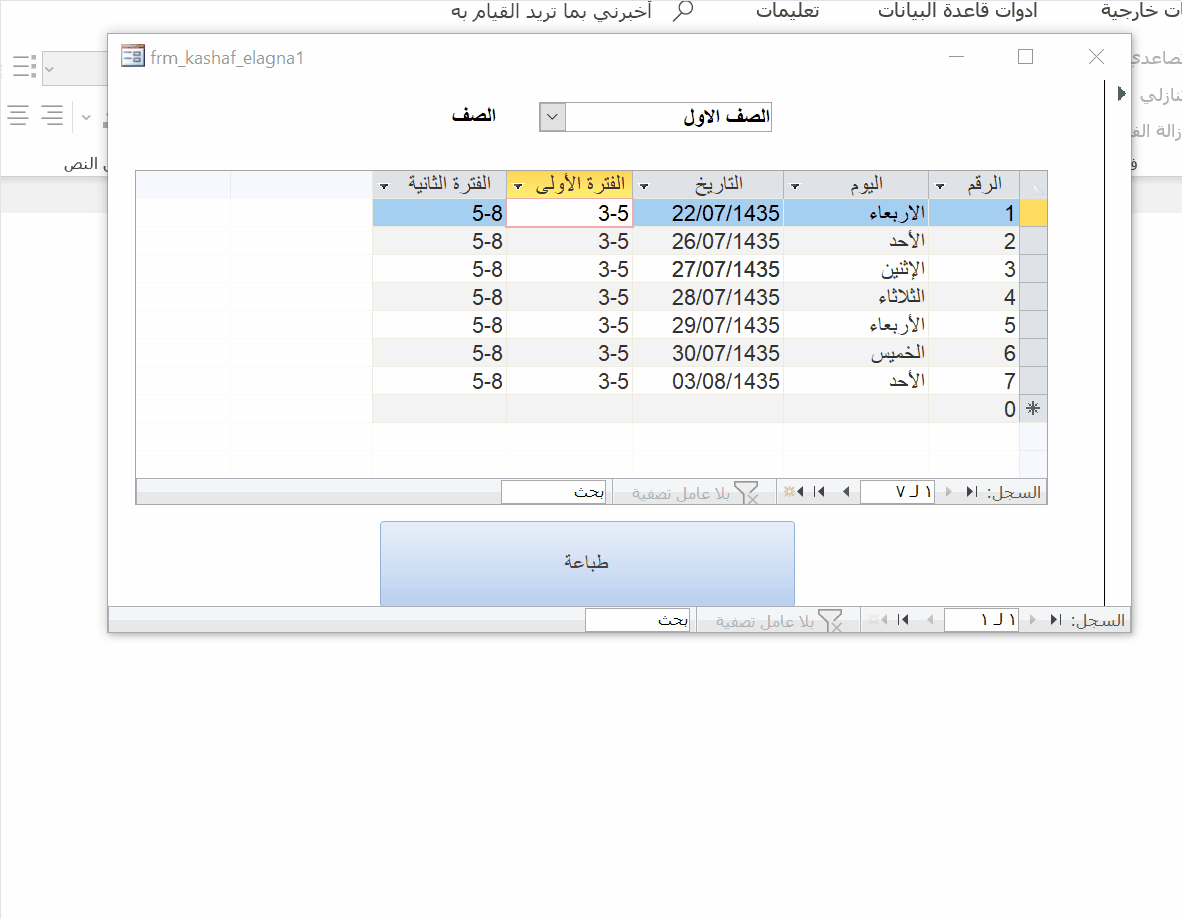Click the الفترة الثانية column header

click(439, 185)
